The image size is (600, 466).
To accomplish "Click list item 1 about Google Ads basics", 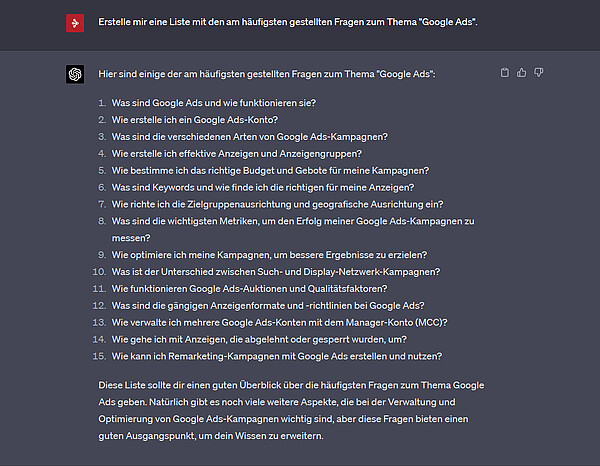I will pos(214,103).
